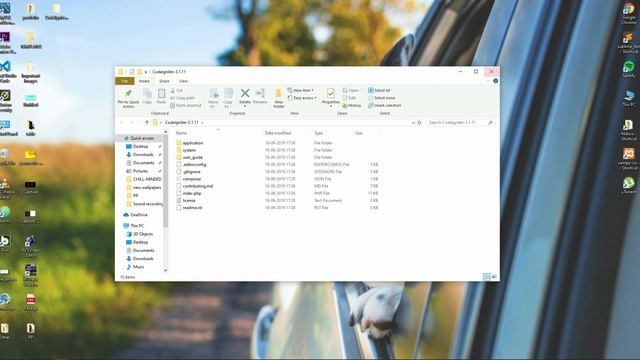Open CHILL-MINDED folder in navigation pane
Screen dimensions: 640x360
pyautogui.click(x=144, y=179)
